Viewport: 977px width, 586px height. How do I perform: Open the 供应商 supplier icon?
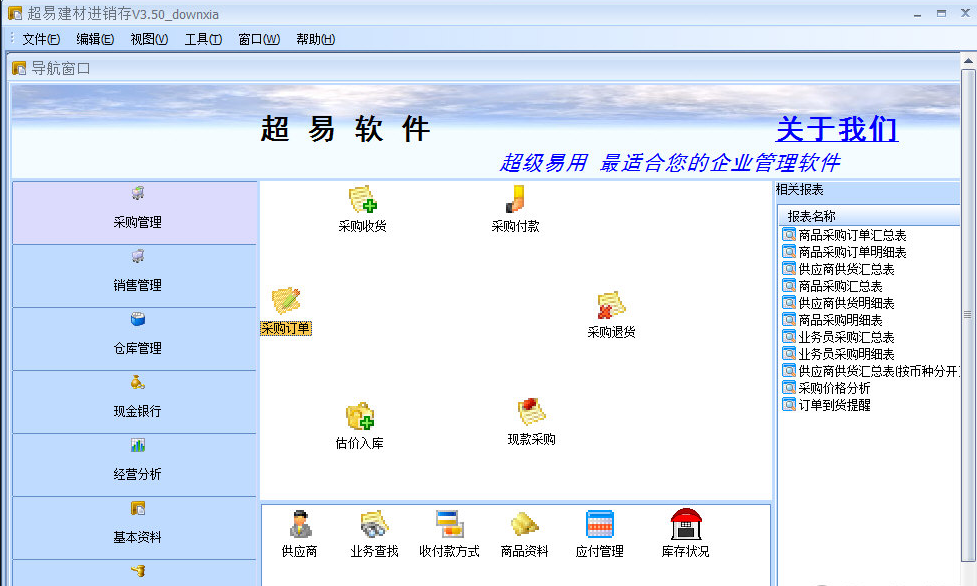(300, 534)
